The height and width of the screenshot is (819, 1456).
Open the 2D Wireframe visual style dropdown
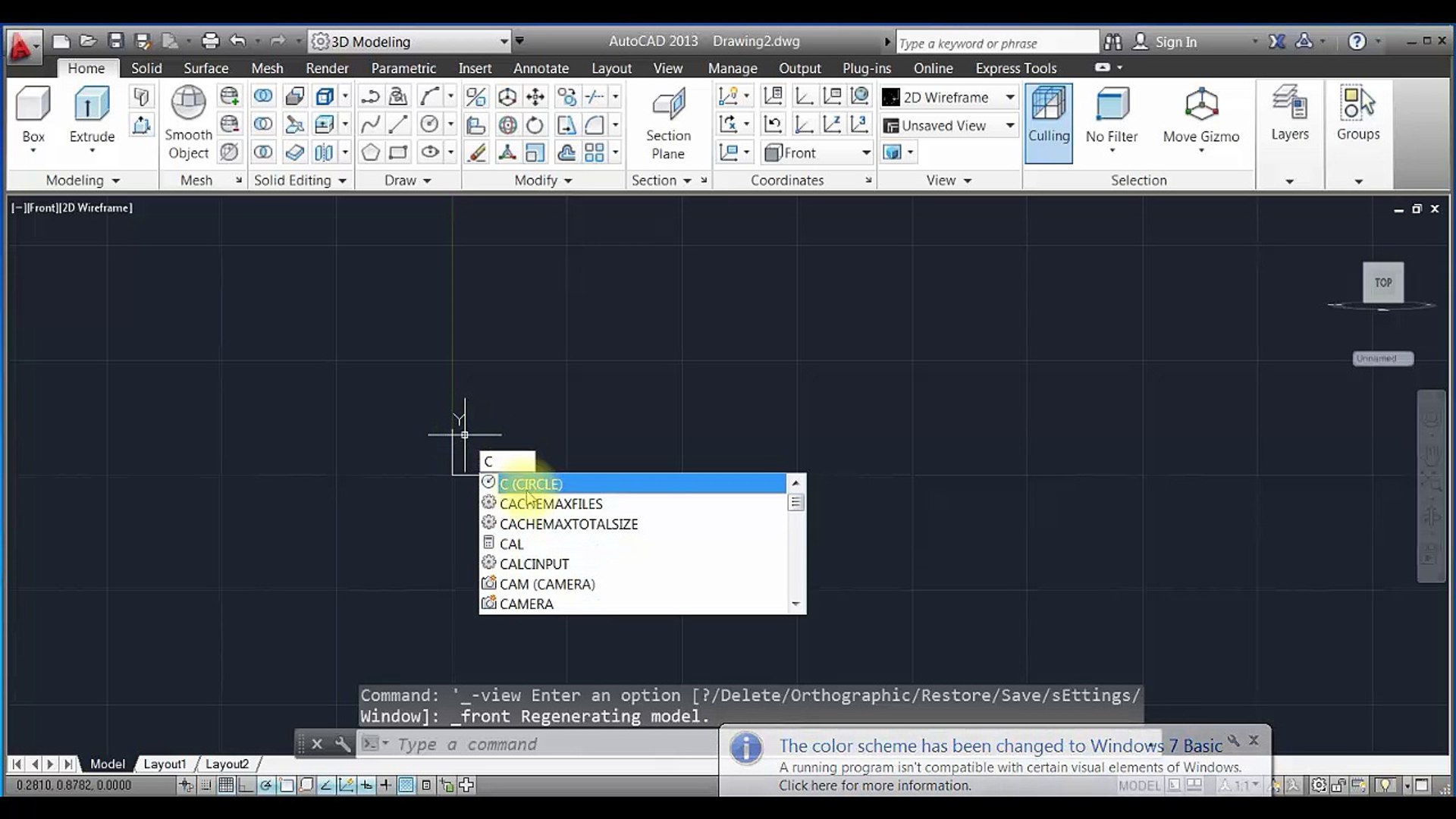click(1010, 97)
